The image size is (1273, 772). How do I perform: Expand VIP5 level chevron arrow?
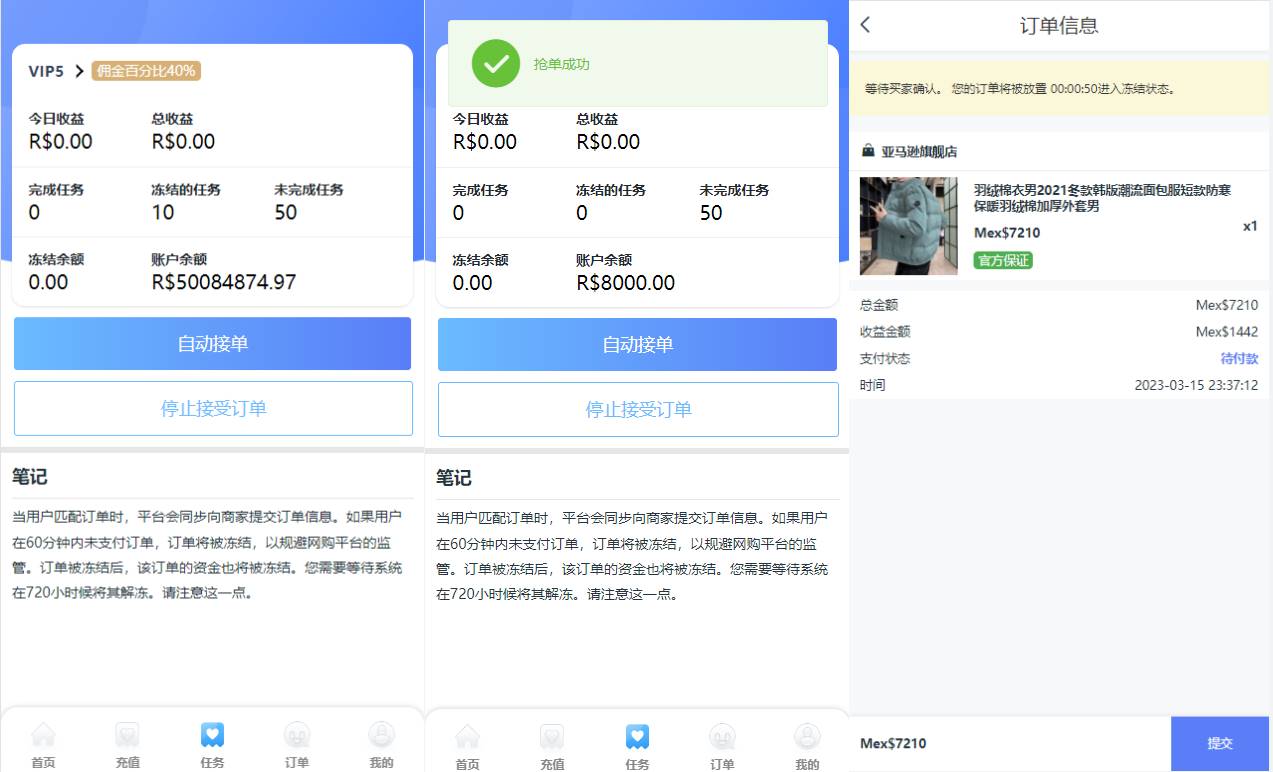pos(79,71)
